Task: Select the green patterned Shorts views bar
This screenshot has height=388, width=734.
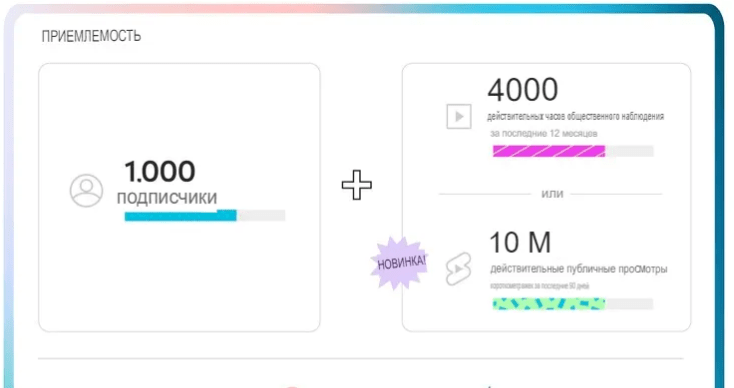Action: tap(549, 304)
